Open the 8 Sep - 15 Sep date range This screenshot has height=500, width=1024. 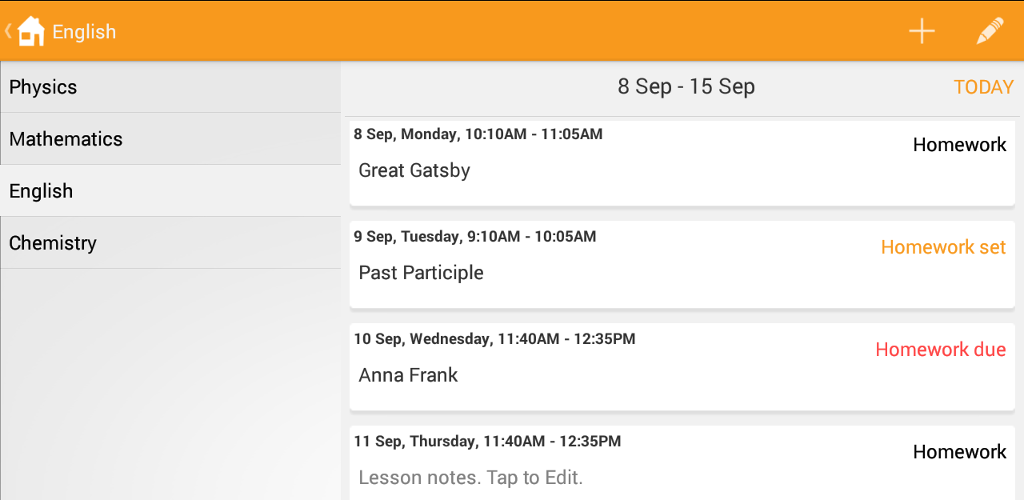tap(686, 87)
